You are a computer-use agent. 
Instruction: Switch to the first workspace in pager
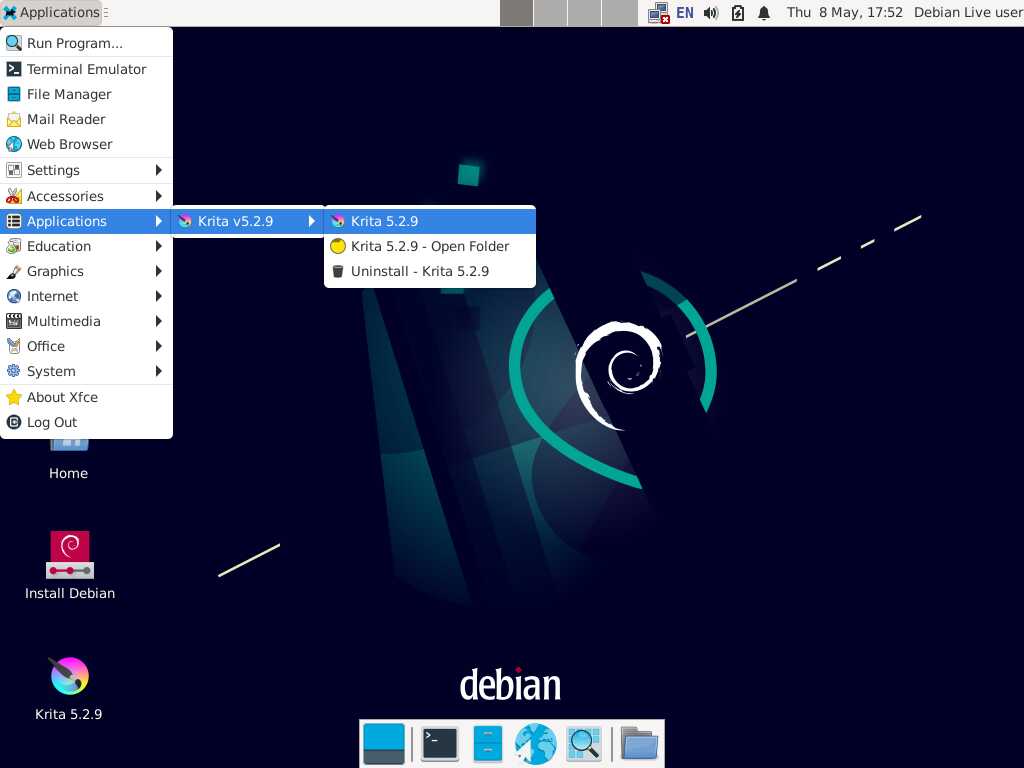click(517, 13)
